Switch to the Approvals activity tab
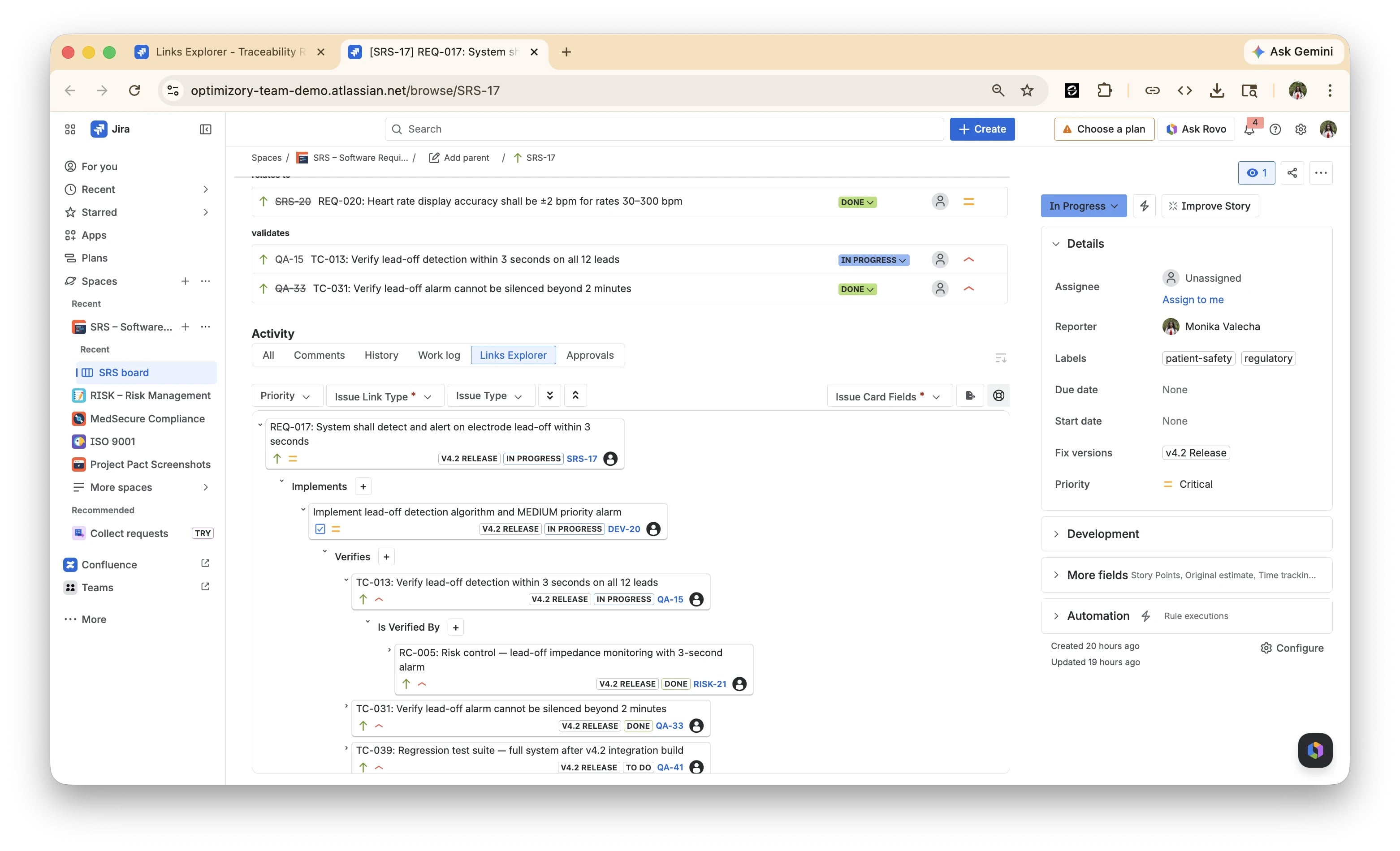 [x=590, y=355]
